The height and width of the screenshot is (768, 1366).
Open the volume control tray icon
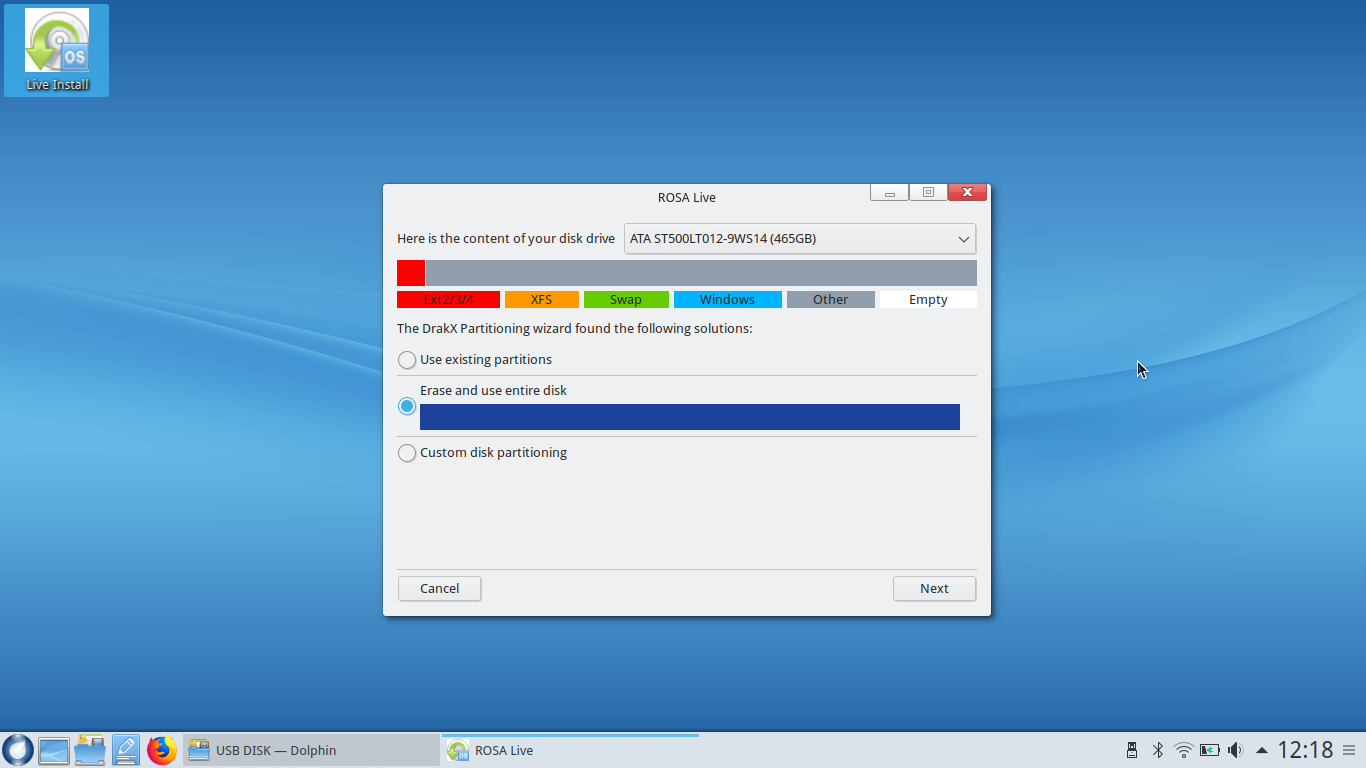[1236, 750]
